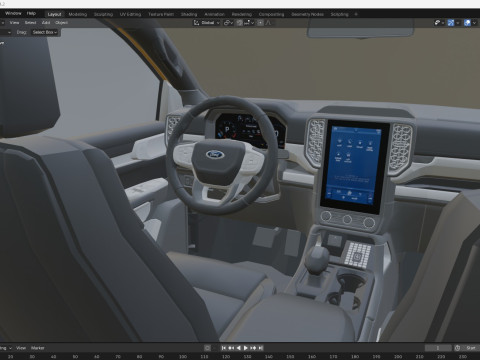The image size is (480, 360).
Task: Play the animation in reverse
Action: click(x=238, y=348)
